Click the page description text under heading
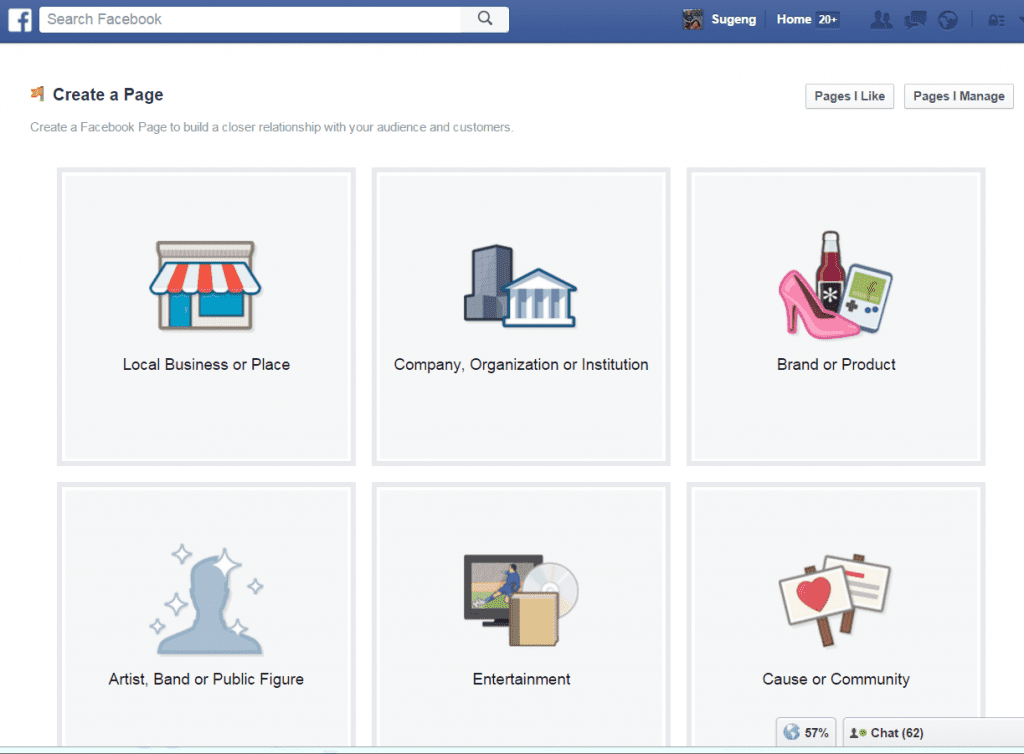The width and height of the screenshot is (1024, 754). 272,127
